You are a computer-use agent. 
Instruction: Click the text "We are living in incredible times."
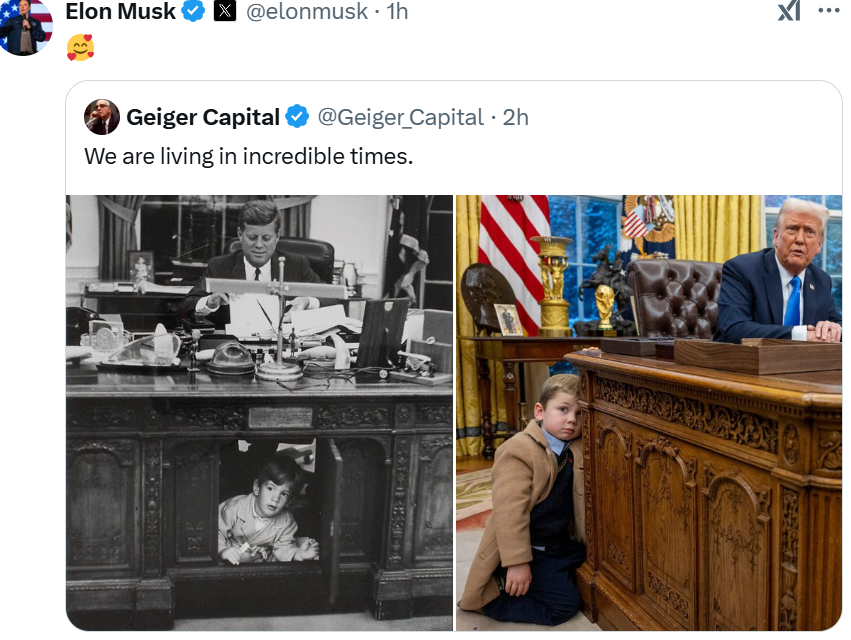point(248,157)
